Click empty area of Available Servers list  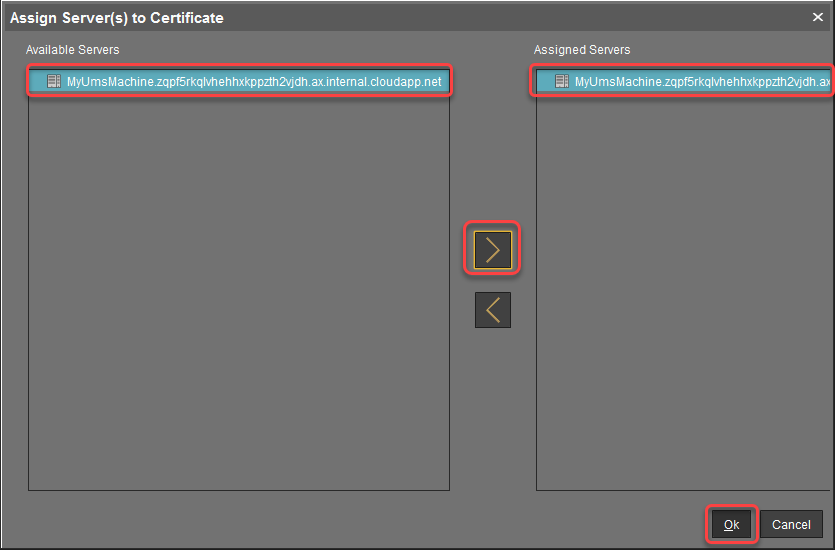click(238, 300)
